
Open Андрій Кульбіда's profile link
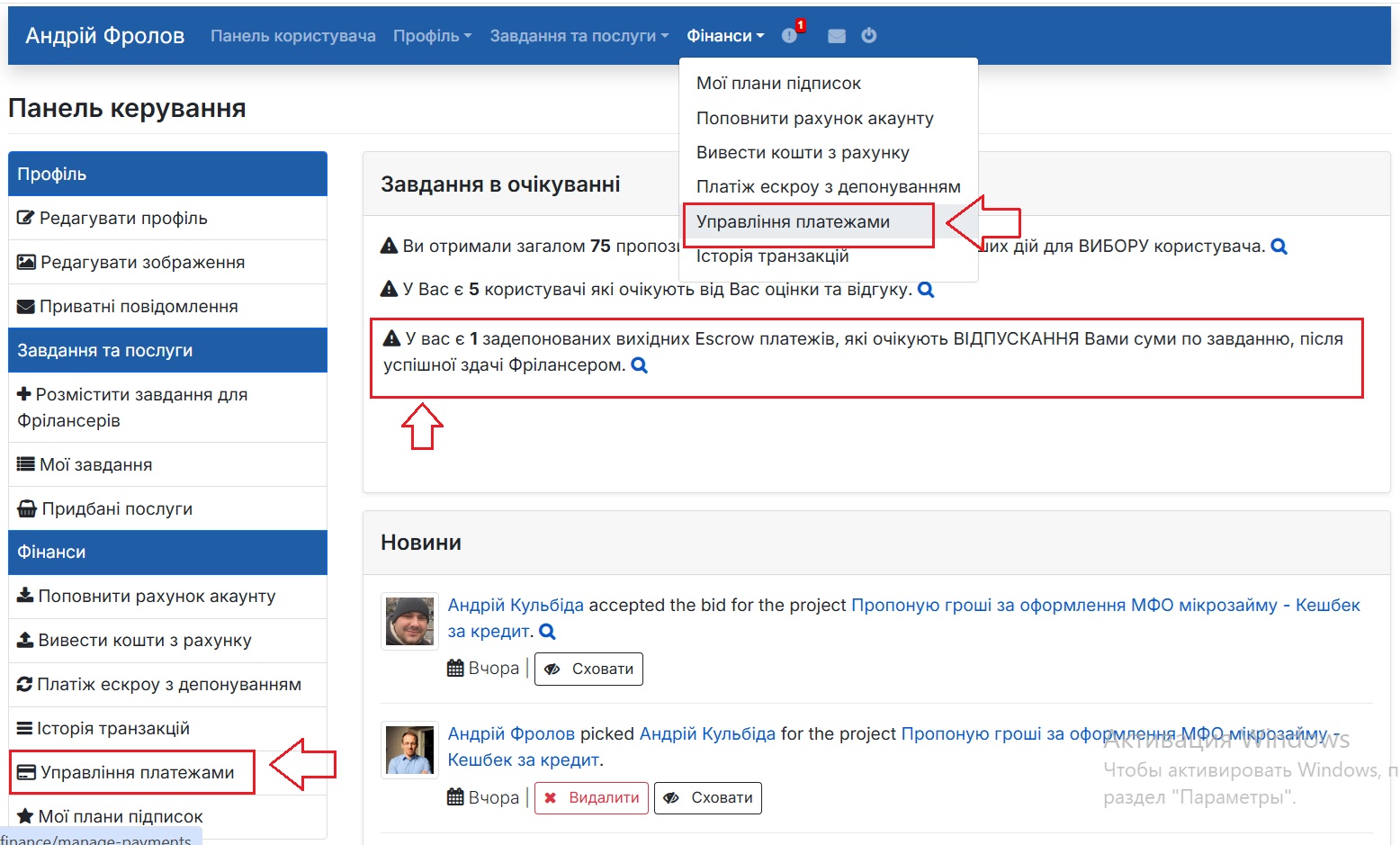515,604
